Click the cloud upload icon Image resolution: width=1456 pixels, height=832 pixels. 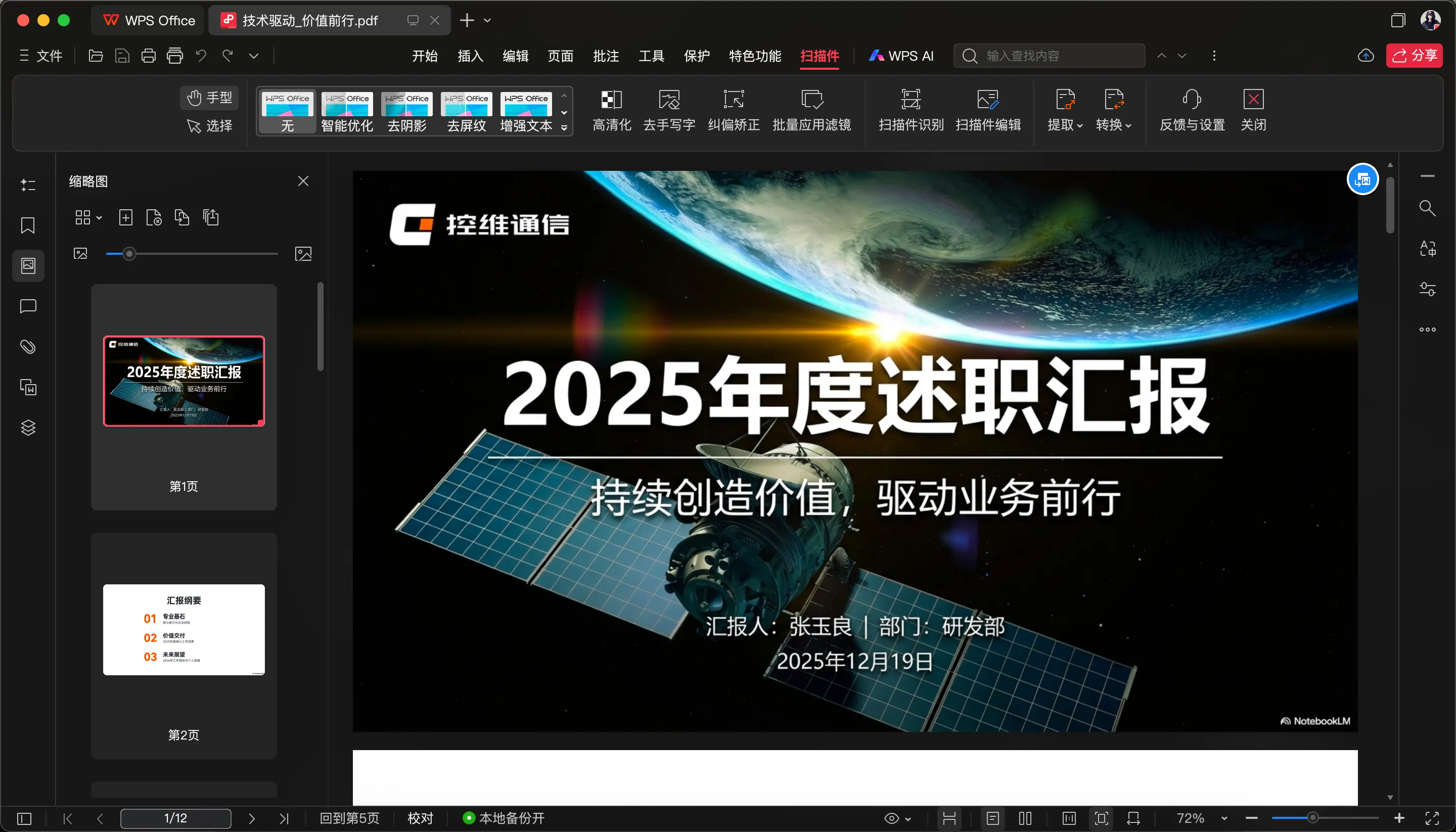point(1366,56)
